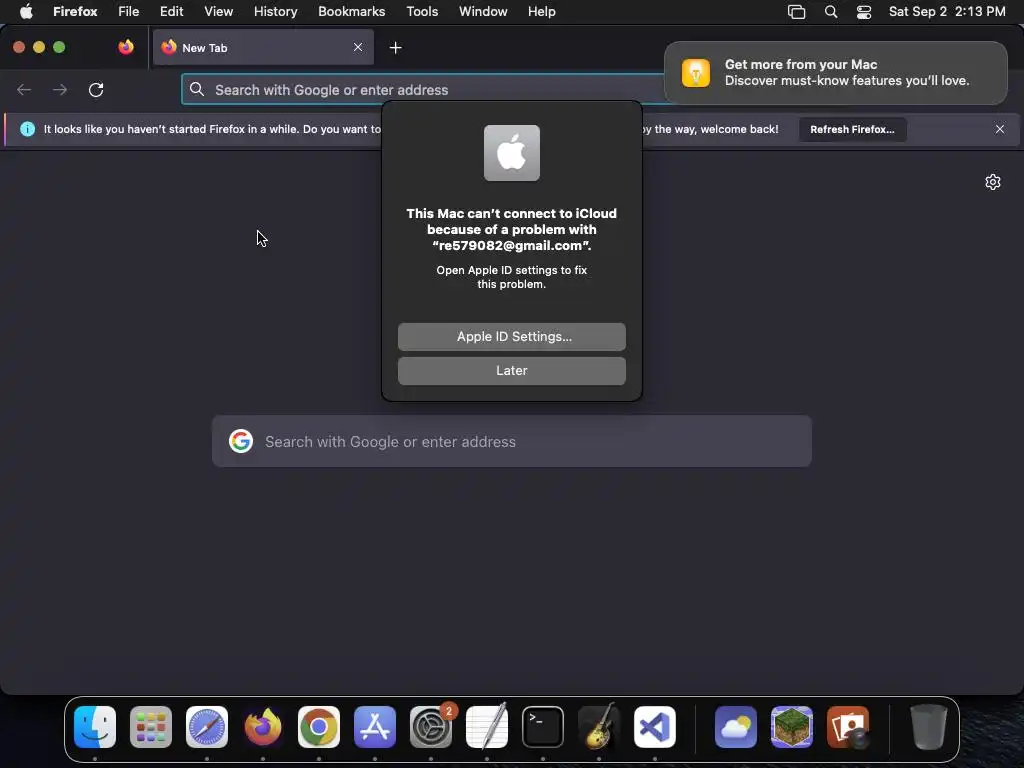Open the Get more from your Mac notification
This screenshot has height=768, width=1024.
coord(835,72)
